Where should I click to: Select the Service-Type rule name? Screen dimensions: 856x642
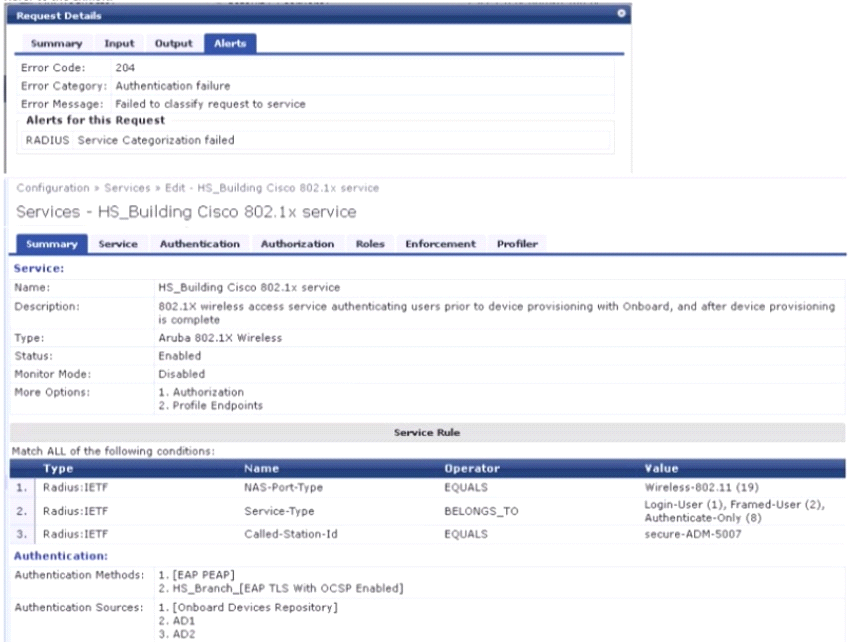pyautogui.click(x=280, y=512)
